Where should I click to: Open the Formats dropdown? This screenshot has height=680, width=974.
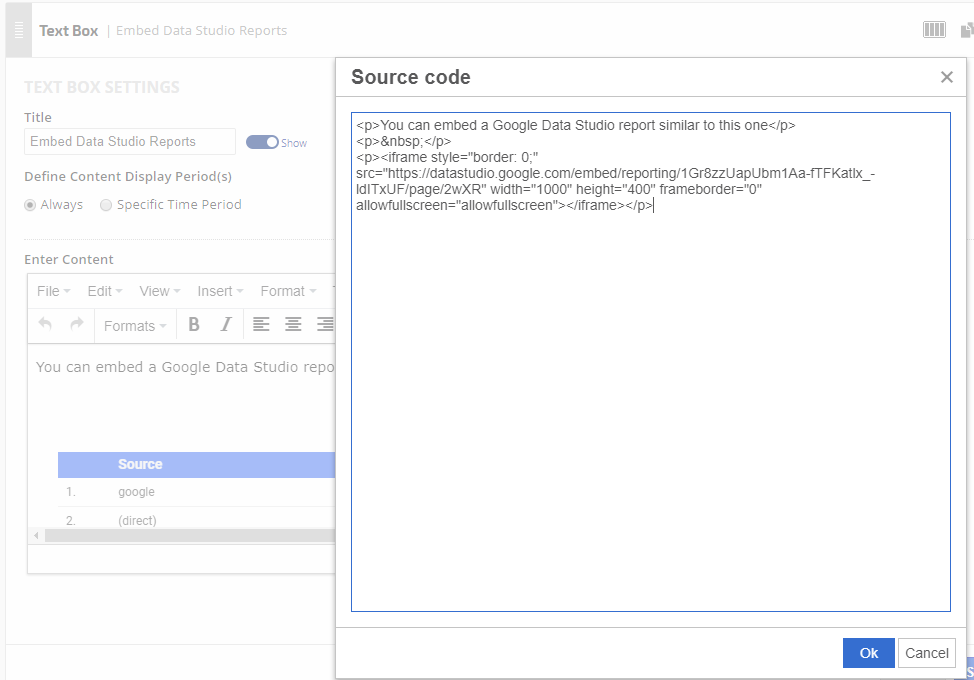(135, 326)
